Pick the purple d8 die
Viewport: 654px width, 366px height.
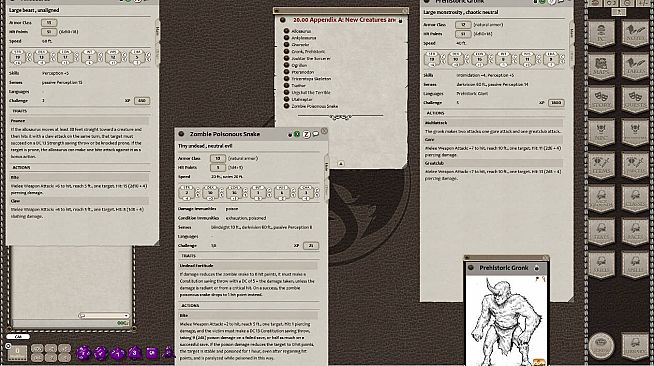point(134,353)
